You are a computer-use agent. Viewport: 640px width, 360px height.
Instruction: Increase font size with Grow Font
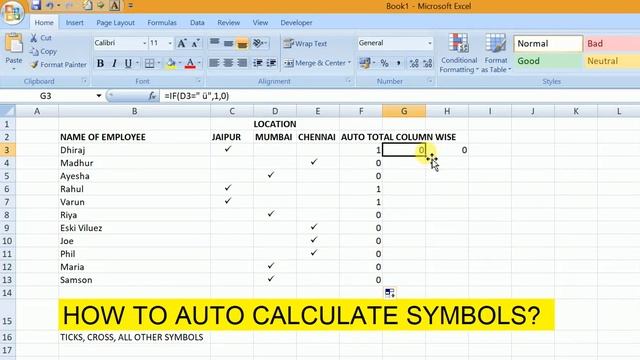182,43
